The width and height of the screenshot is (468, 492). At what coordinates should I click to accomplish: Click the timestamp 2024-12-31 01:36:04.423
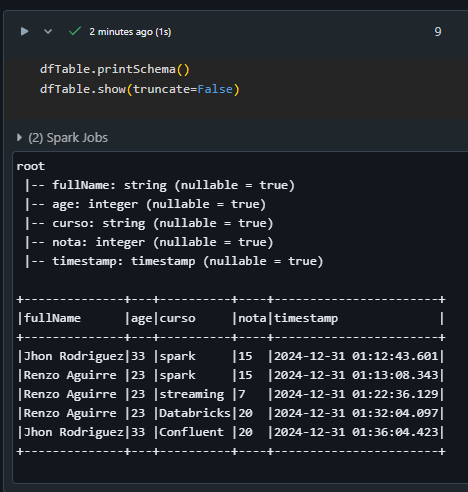[x=356, y=432]
